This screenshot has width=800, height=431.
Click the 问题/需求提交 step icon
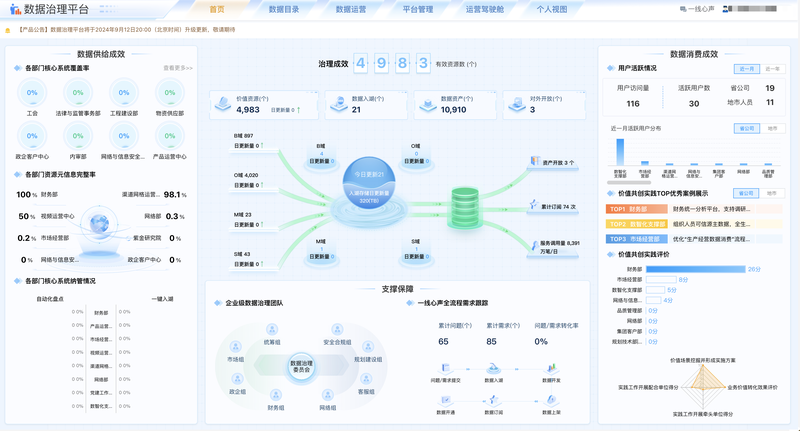445,368
